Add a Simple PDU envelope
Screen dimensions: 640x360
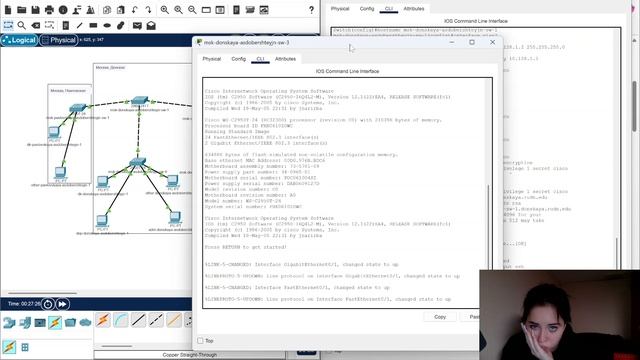(137, 25)
